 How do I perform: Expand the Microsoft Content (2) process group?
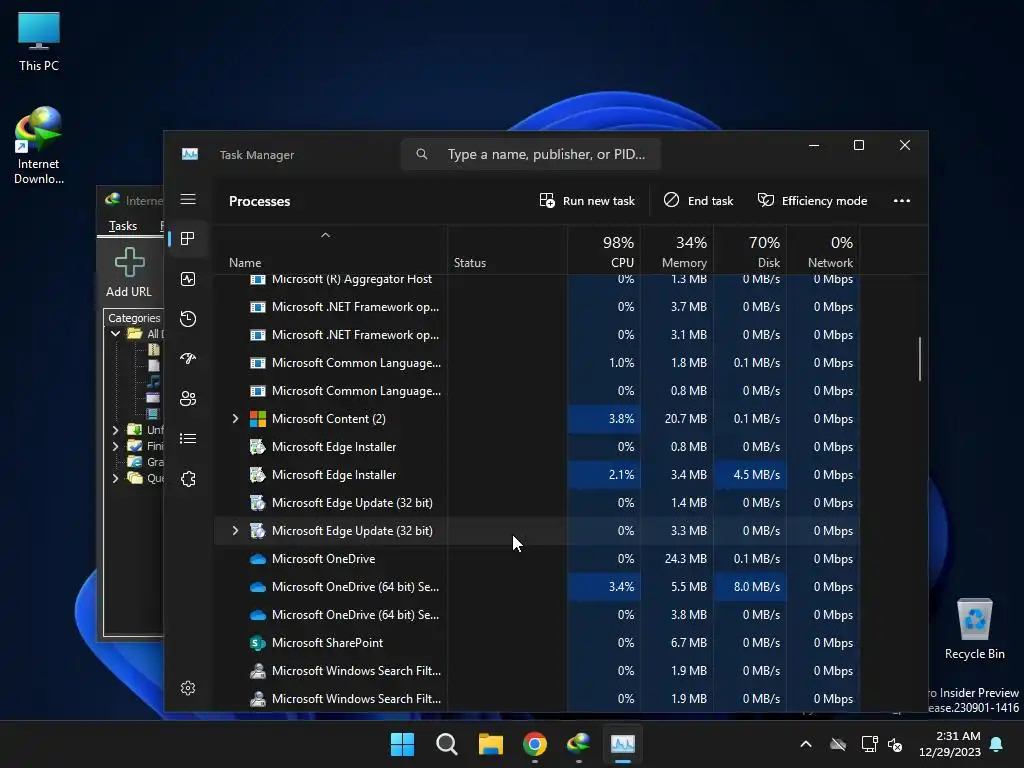[235, 419]
